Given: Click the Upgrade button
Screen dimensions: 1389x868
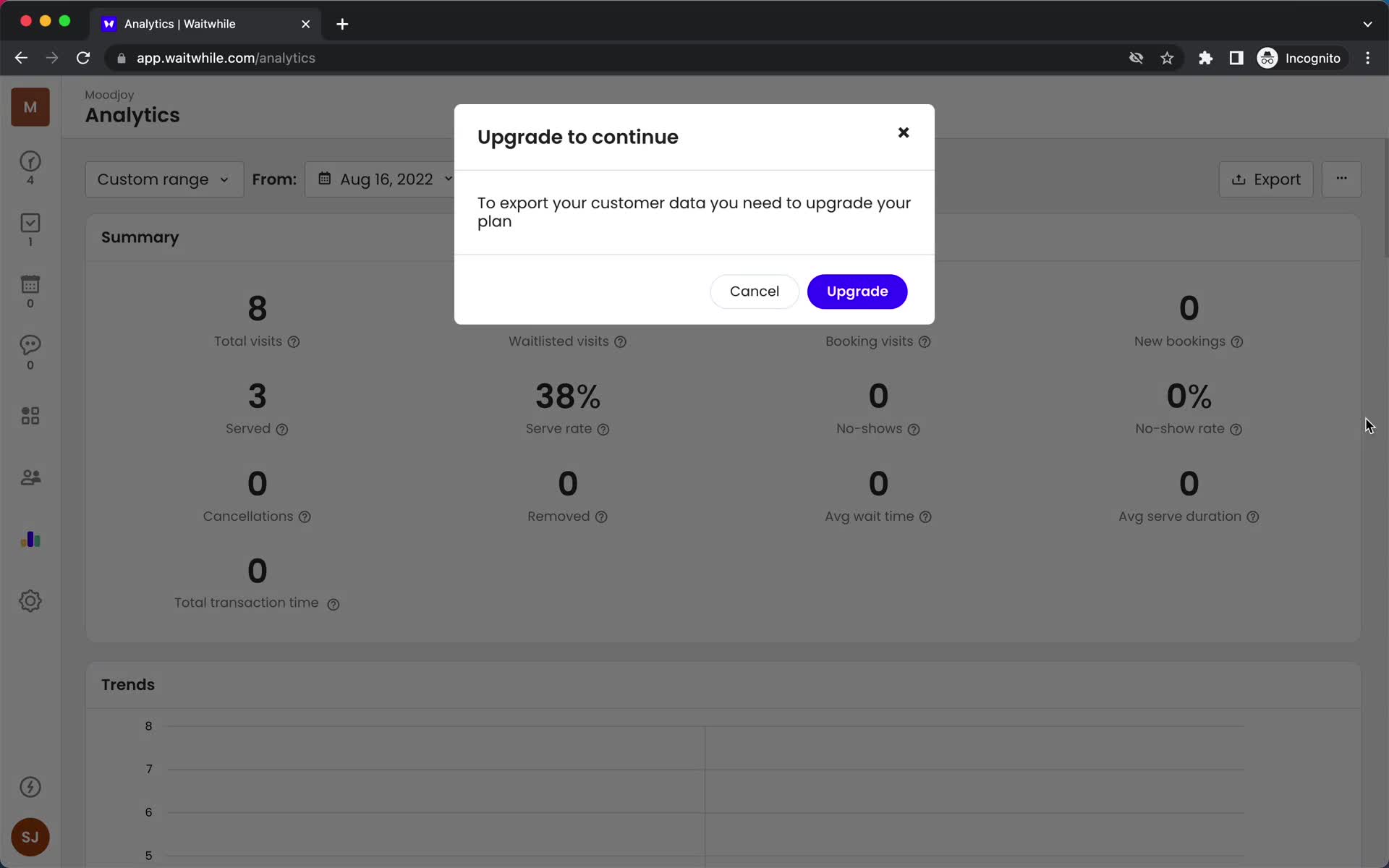Looking at the screenshot, I should click(x=857, y=292).
